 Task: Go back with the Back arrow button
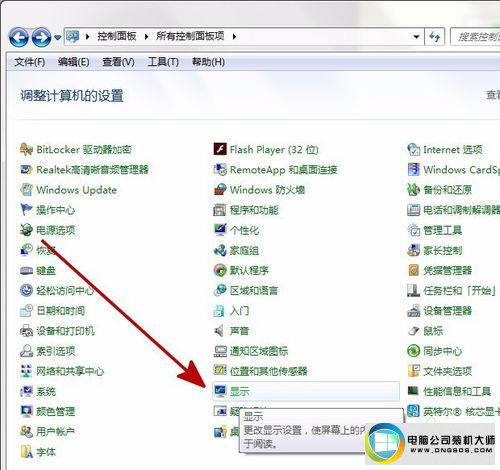[x=18, y=37]
